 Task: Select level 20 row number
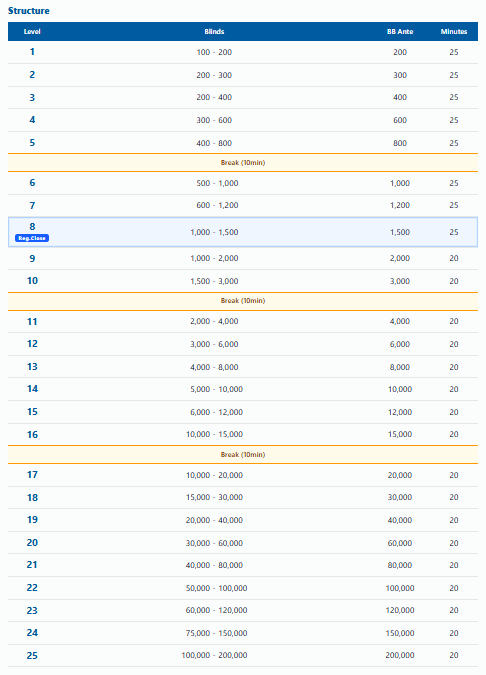pos(32,542)
